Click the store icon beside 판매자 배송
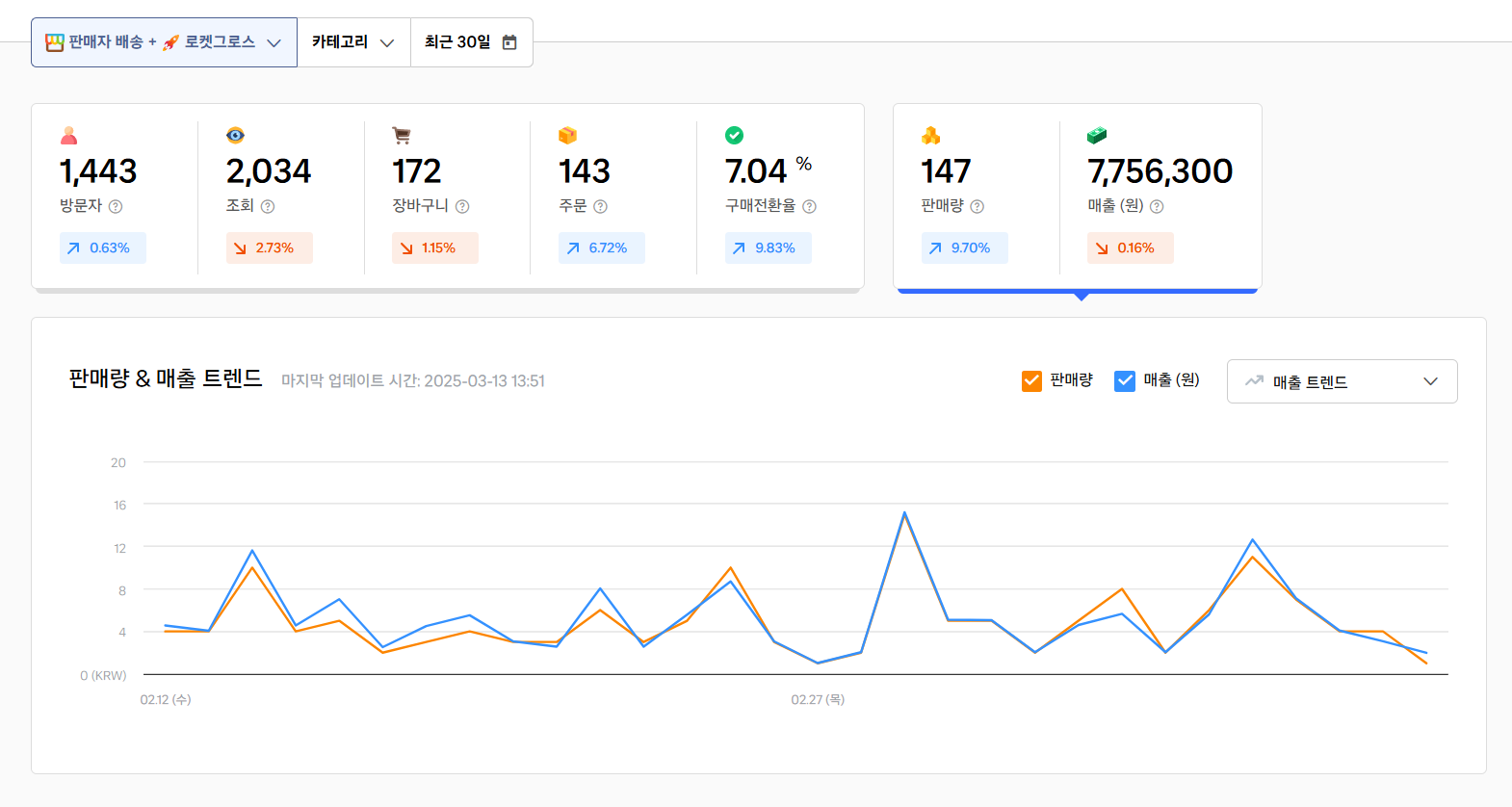The height and width of the screenshot is (807, 1512). (55, 42)
